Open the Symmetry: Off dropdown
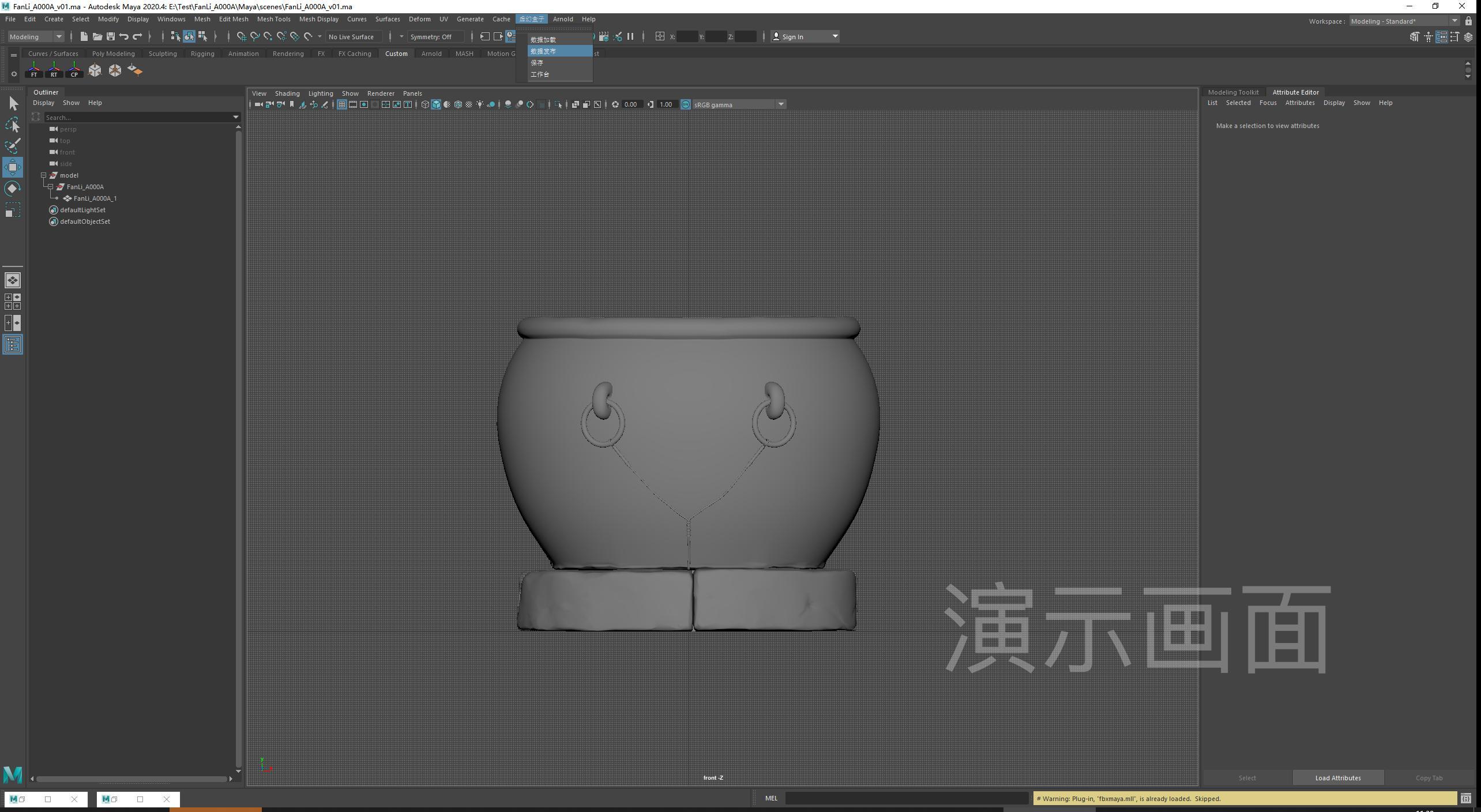The width and height of the screenshot is (1481, 812). [x=435, y=36]
